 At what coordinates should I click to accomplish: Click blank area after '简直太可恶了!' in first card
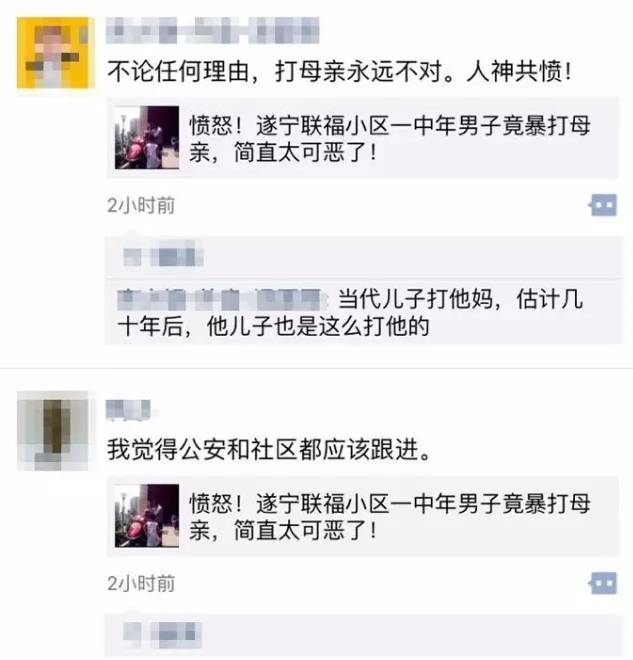coord(497,152)
